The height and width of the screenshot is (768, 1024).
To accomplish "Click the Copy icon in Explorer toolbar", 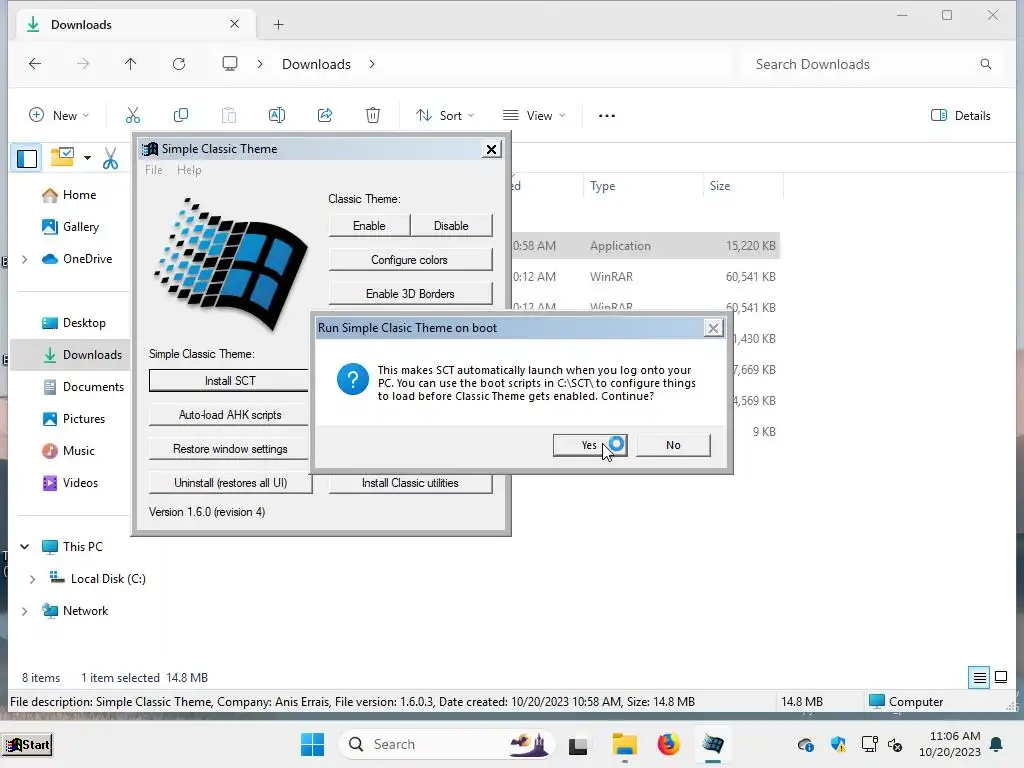I will (181, 115).
